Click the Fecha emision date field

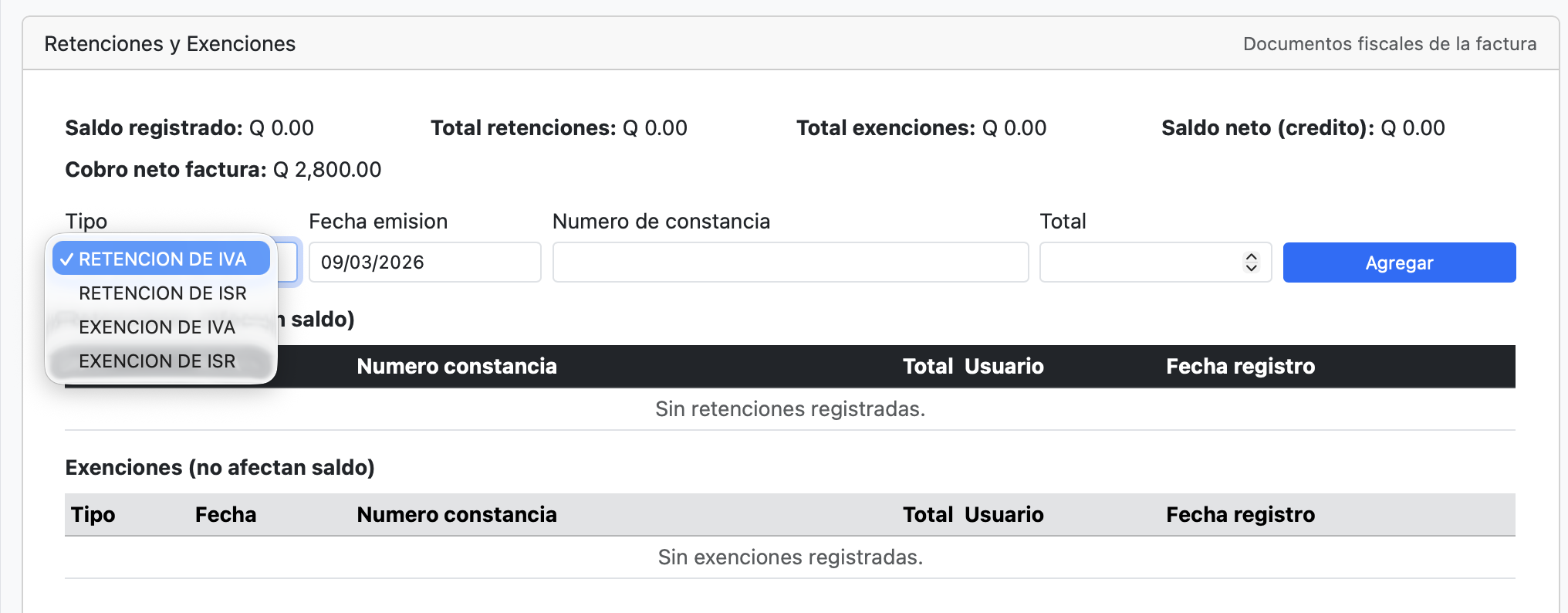point(424,262)
